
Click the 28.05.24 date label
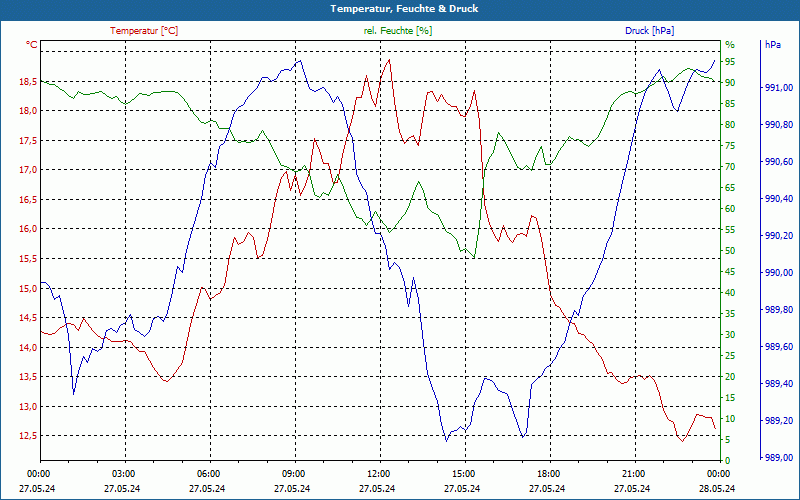pyautogui.click(x=717, y=488)
